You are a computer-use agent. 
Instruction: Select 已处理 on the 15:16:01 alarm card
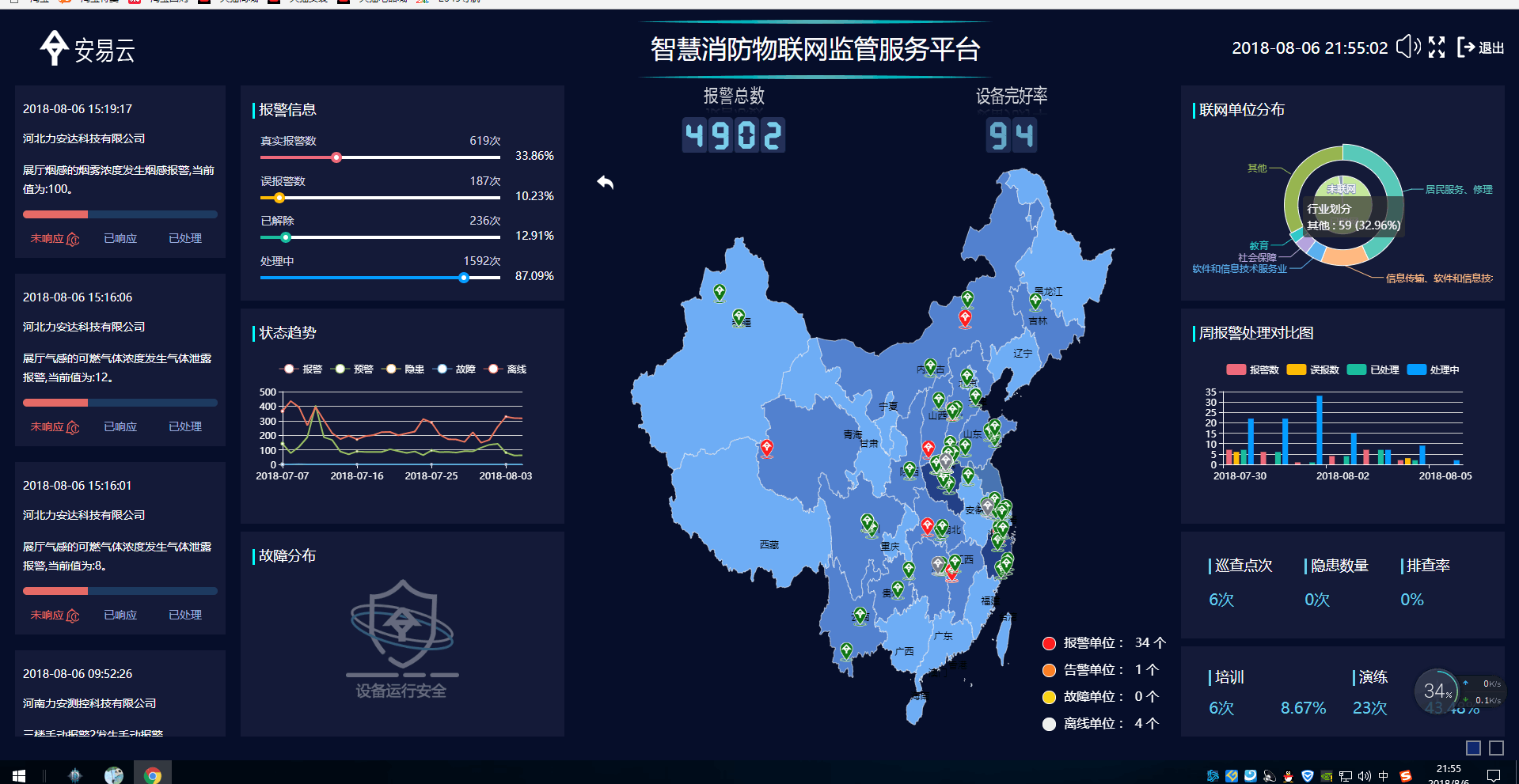tap(185, 615)
